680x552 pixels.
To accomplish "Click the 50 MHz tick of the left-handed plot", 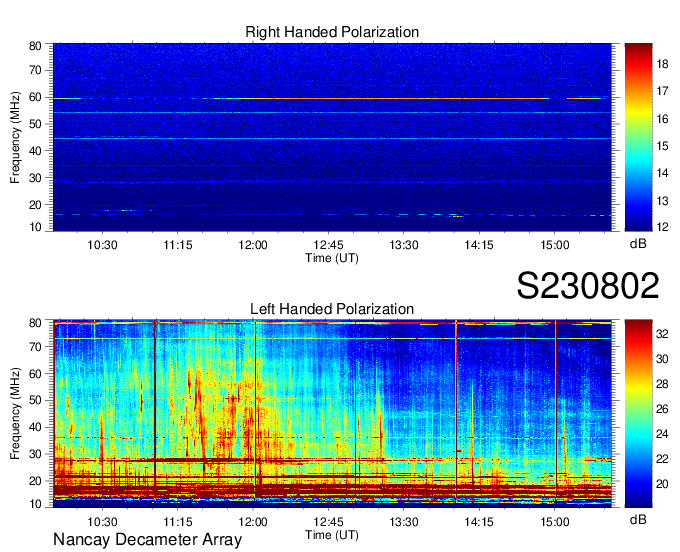I will point(35,401).
